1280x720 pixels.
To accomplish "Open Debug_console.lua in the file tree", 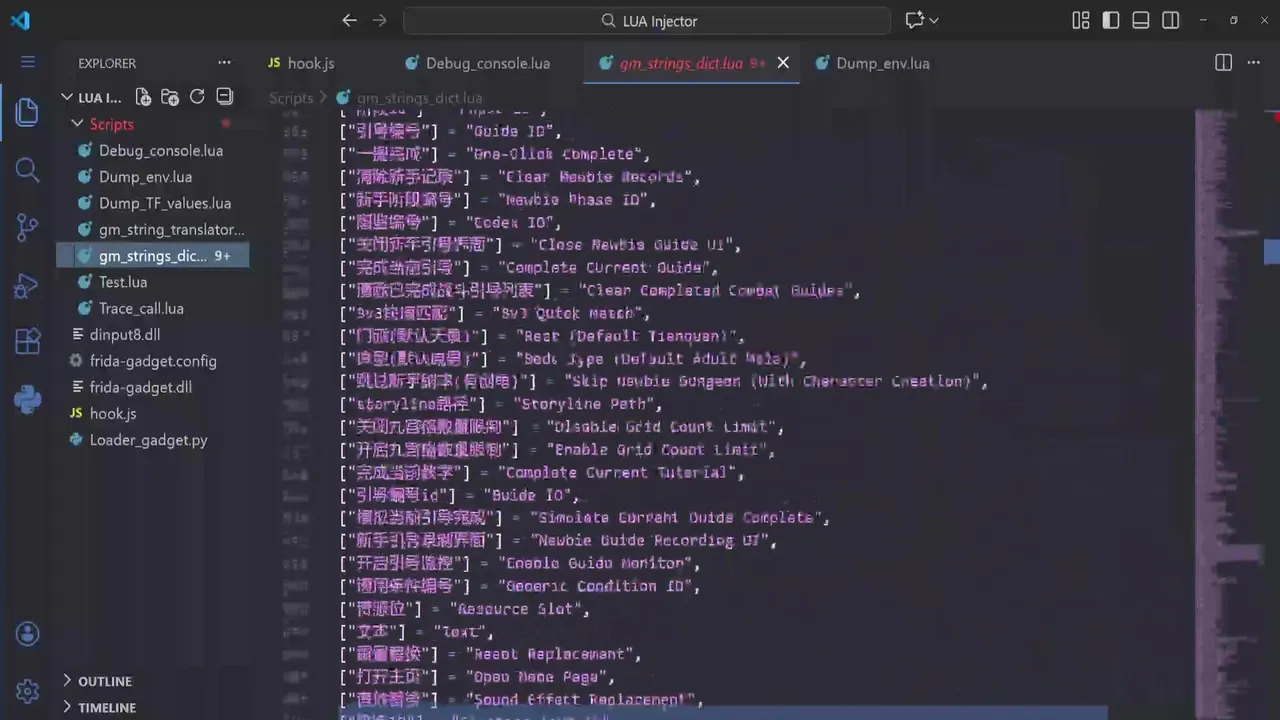I will tap(153, 150).
